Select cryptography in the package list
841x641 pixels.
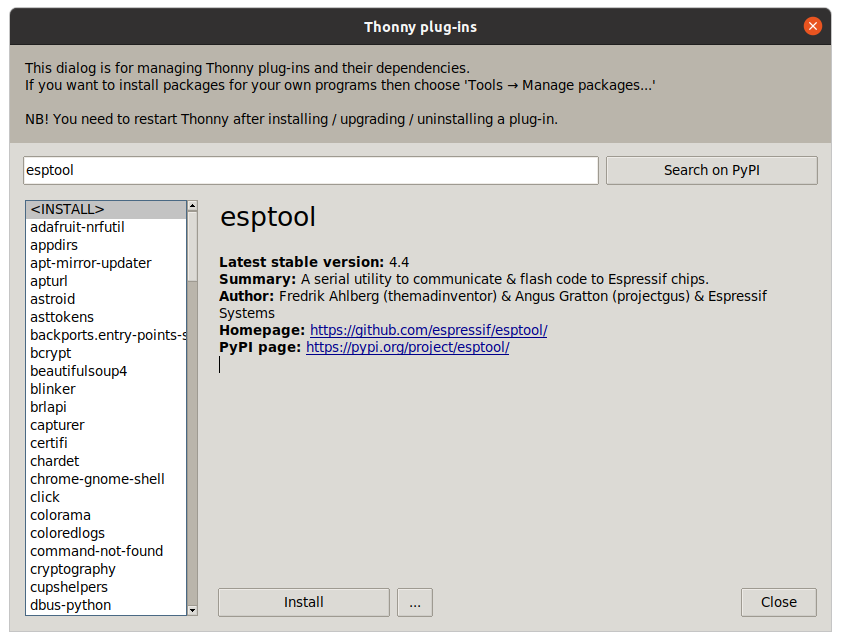point(106,569)
